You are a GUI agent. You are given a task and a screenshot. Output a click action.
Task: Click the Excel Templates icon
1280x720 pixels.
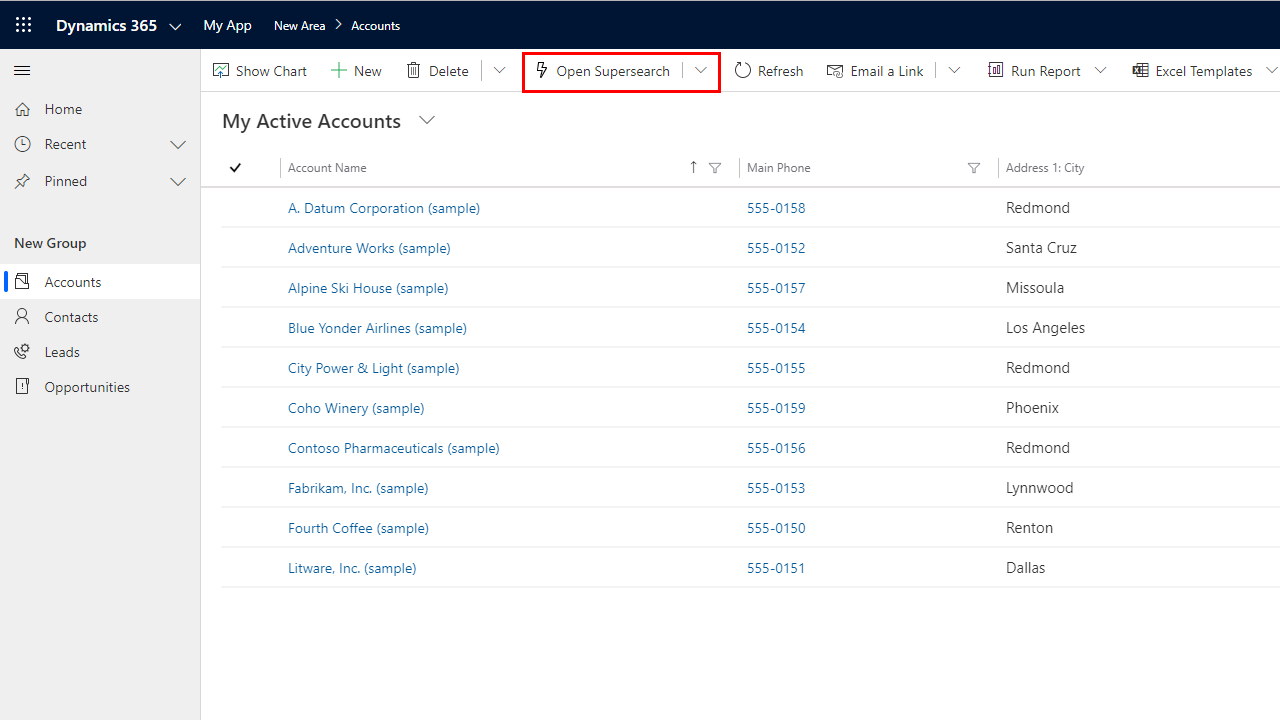[1140, 71]
